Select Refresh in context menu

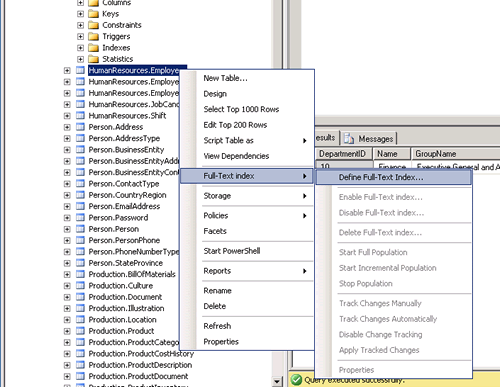tap(247, 326)
